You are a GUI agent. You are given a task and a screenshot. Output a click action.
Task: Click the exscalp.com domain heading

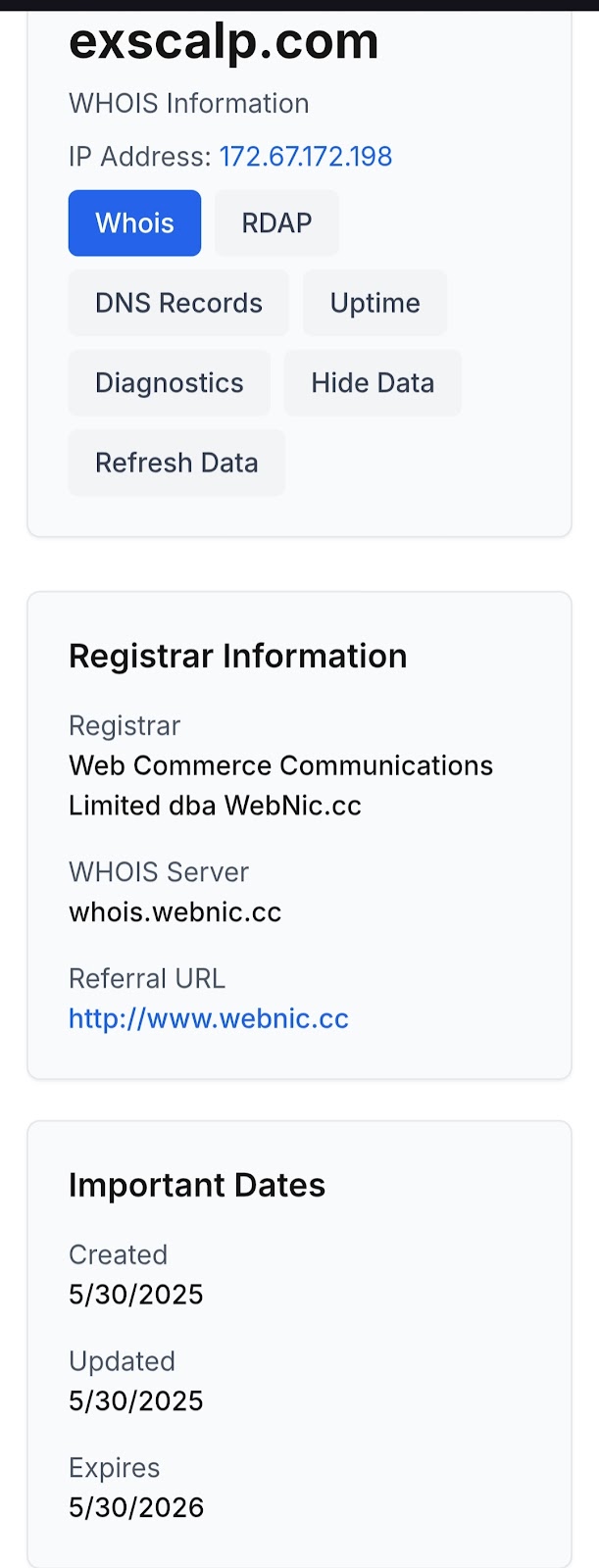tap(224, 42)
